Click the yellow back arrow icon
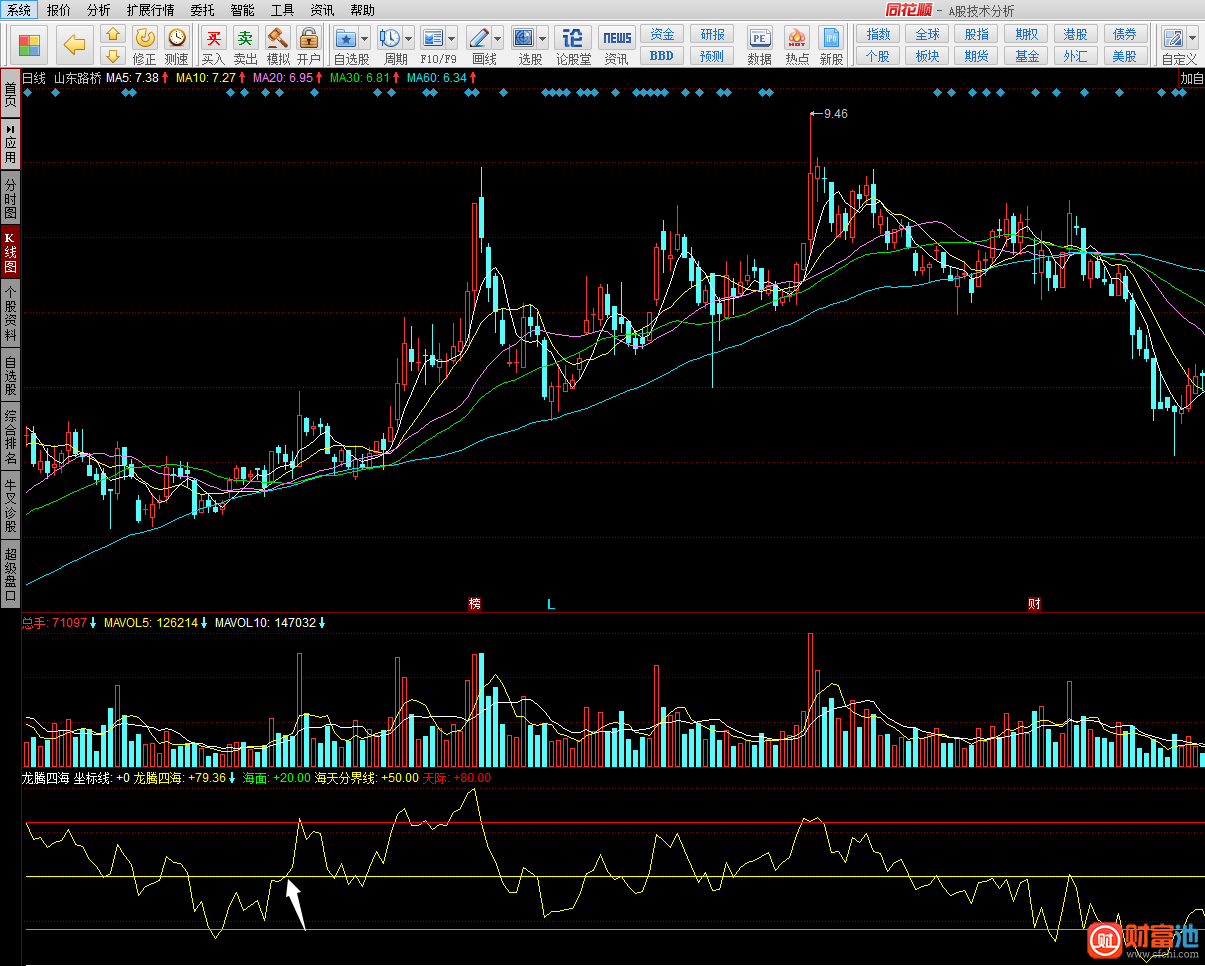The width and height of the screenshot is (1205, 966). pyautogui.click(x=75, y=44)
